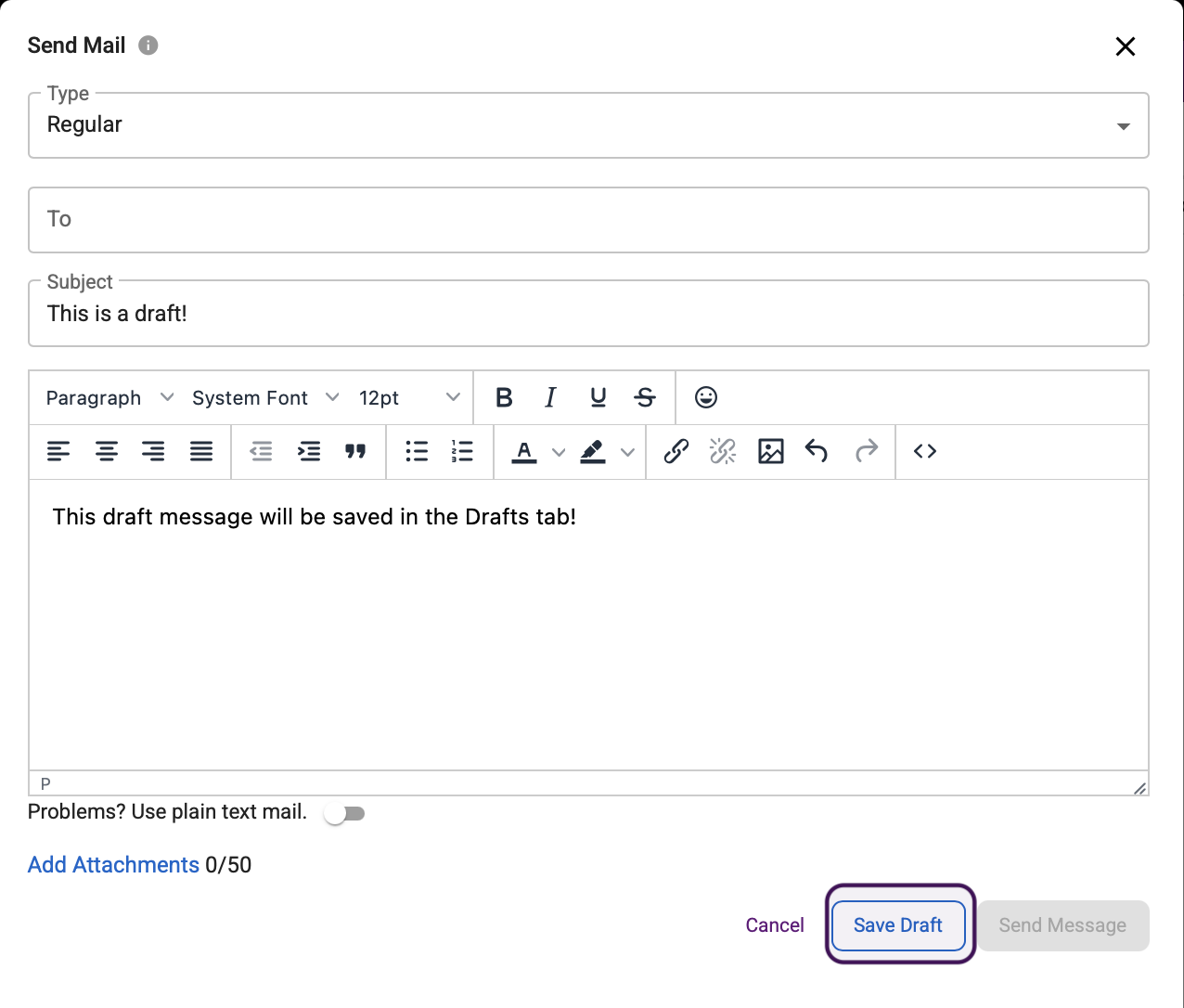Apply the highlight background color
Viewport: 1184px width, 1008px height.
[x=593, y=452]
